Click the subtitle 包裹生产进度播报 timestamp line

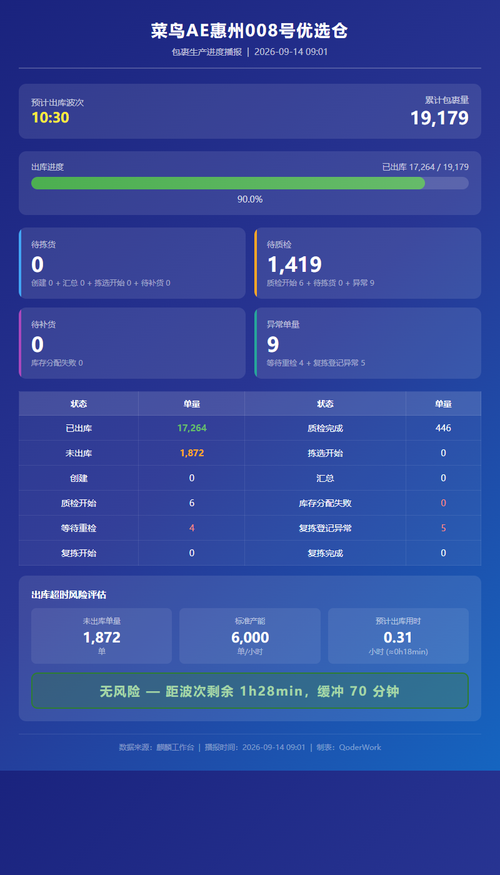249,52
